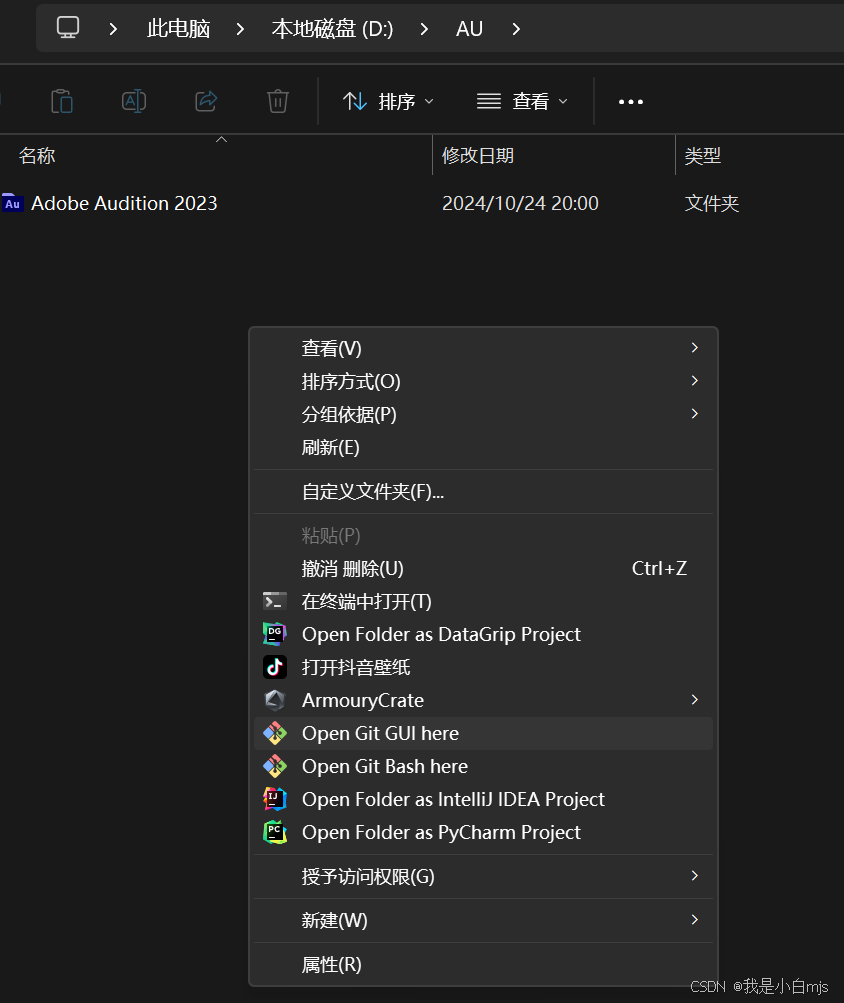Sort by the 名称 column header

(37, 155)
